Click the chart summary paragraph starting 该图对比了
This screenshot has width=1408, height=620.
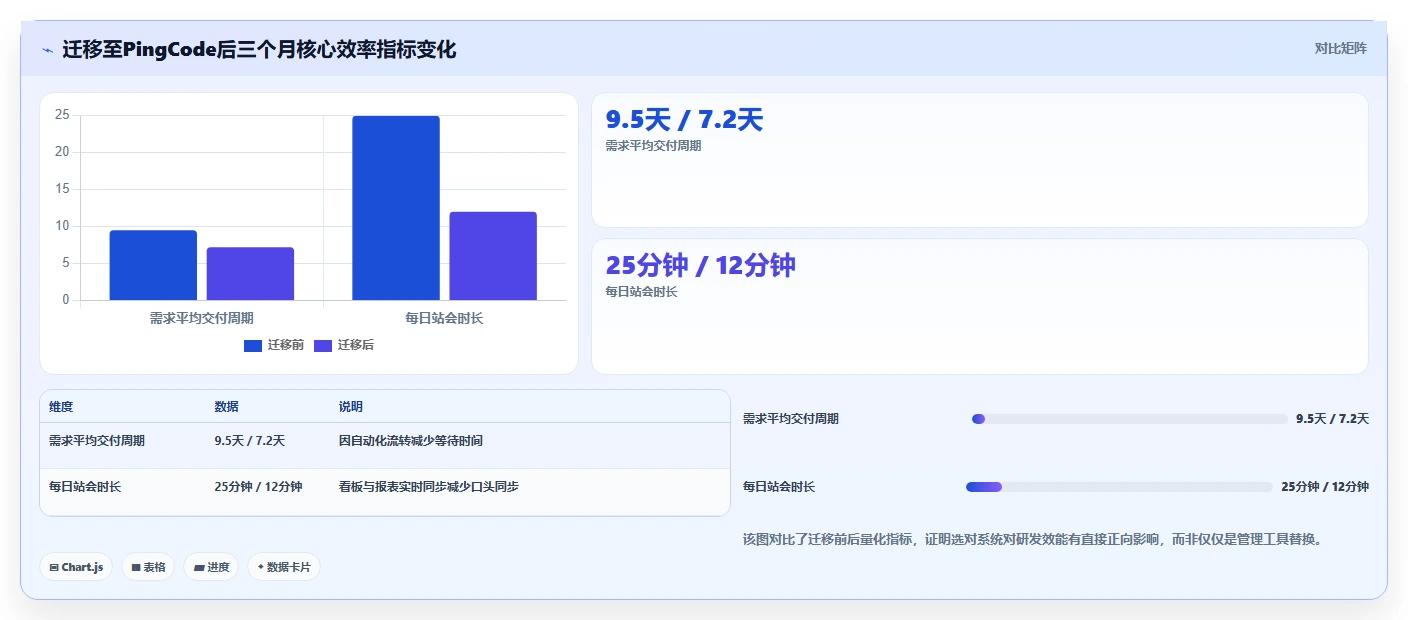(1035, 539)
